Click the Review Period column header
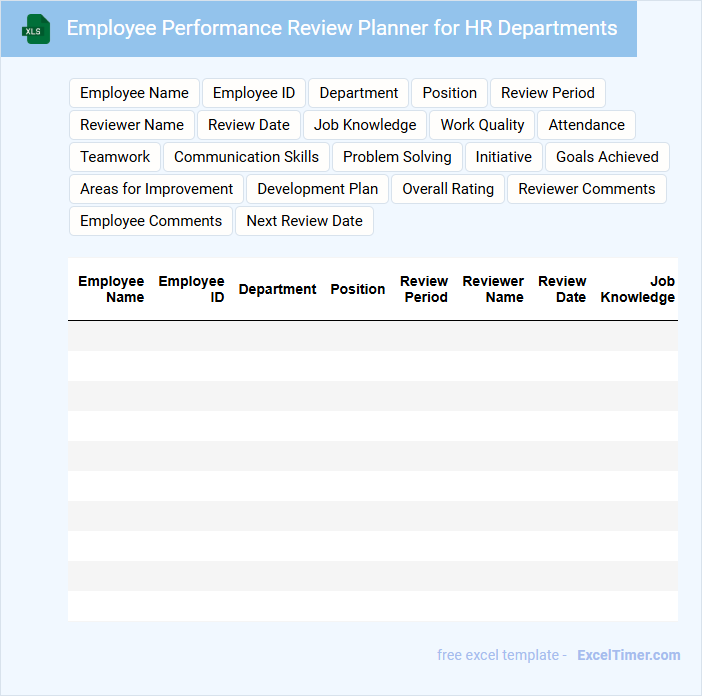 [x=424, y=289]
